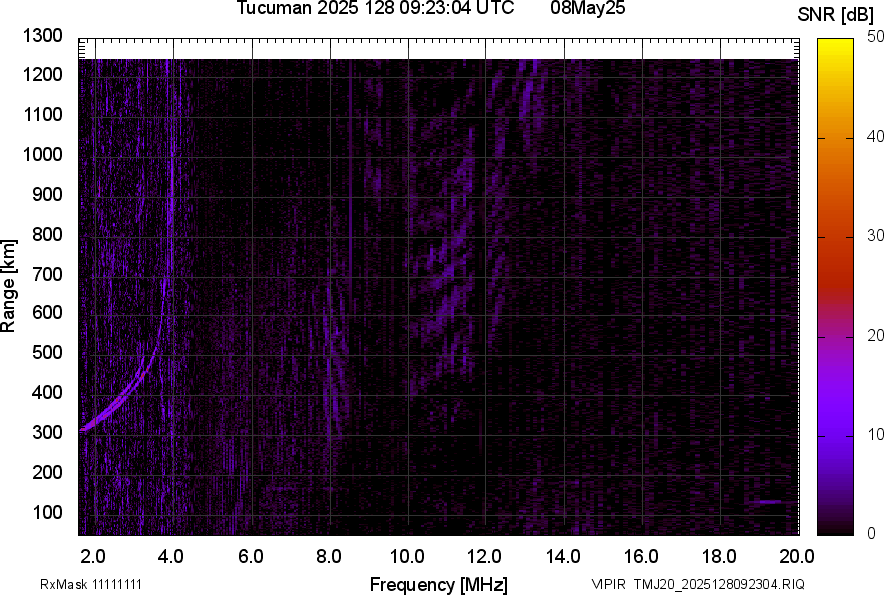The width and height of the screenshot is (884, 595).
Task: Click the date label "08May25"
Action: pyautogui.click(x=588, y=8)
